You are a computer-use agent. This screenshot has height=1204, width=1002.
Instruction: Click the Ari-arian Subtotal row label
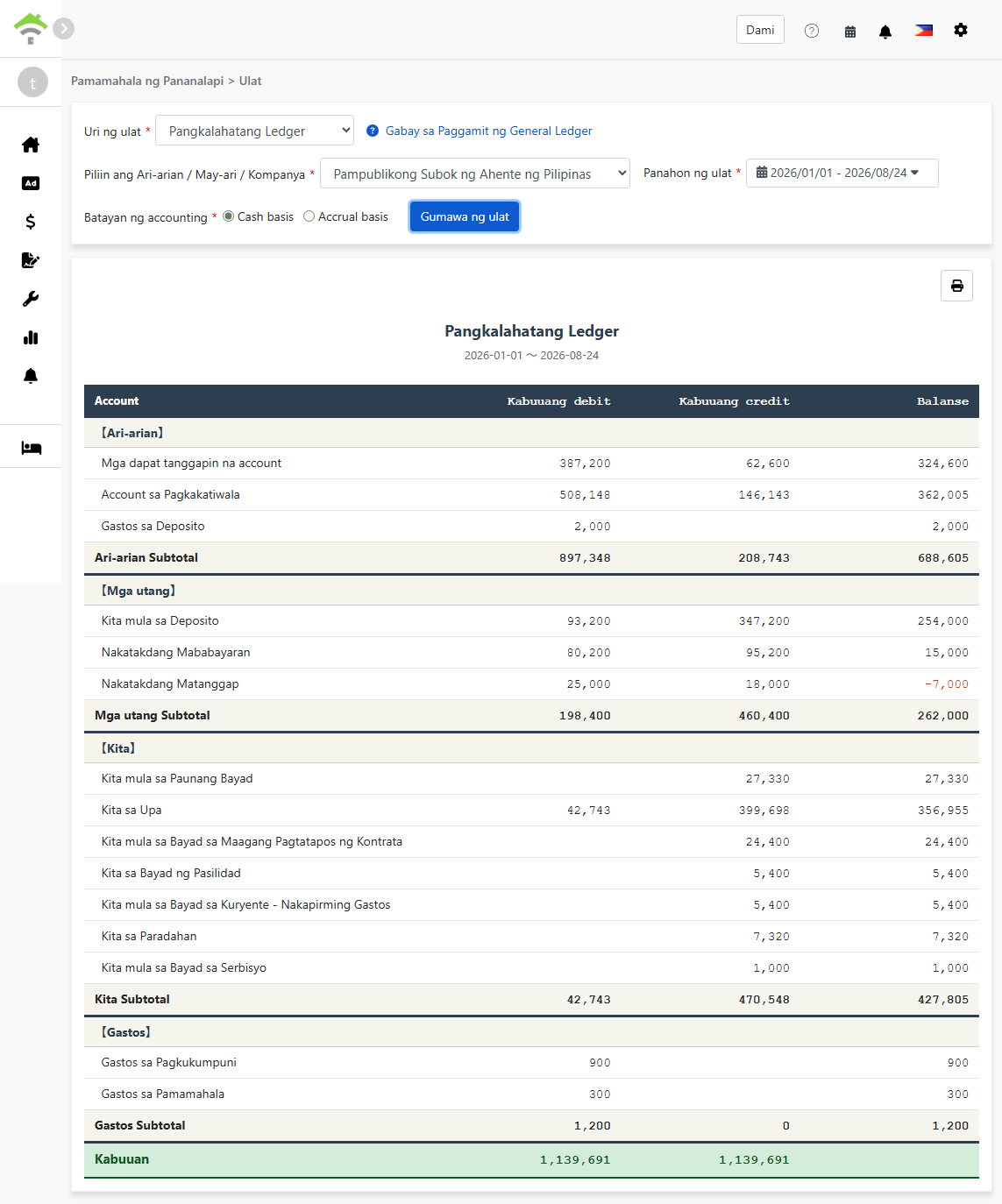(x=146, y=557)
